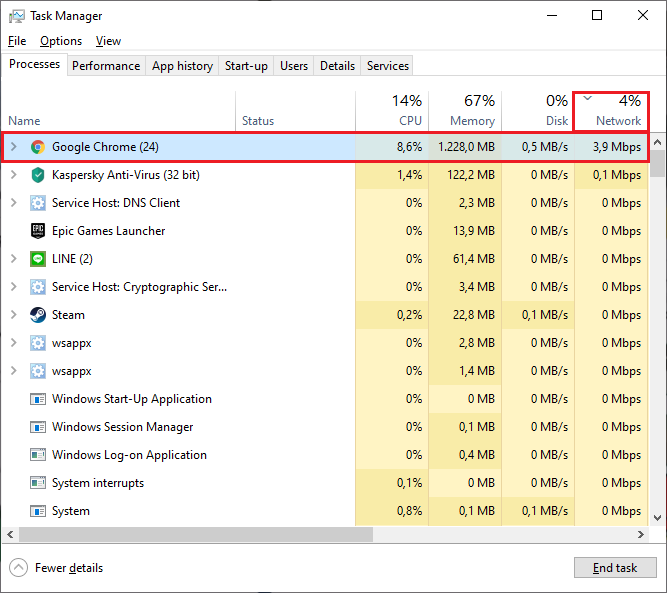
Task: Click the horizontal scrollbar left arrow
Action: click(x=10, y=535)
